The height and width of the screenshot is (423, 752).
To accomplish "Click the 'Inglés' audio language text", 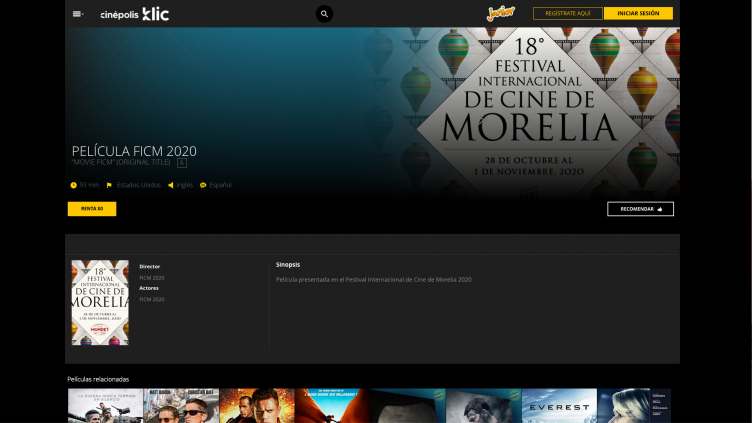I will [185, 185].
